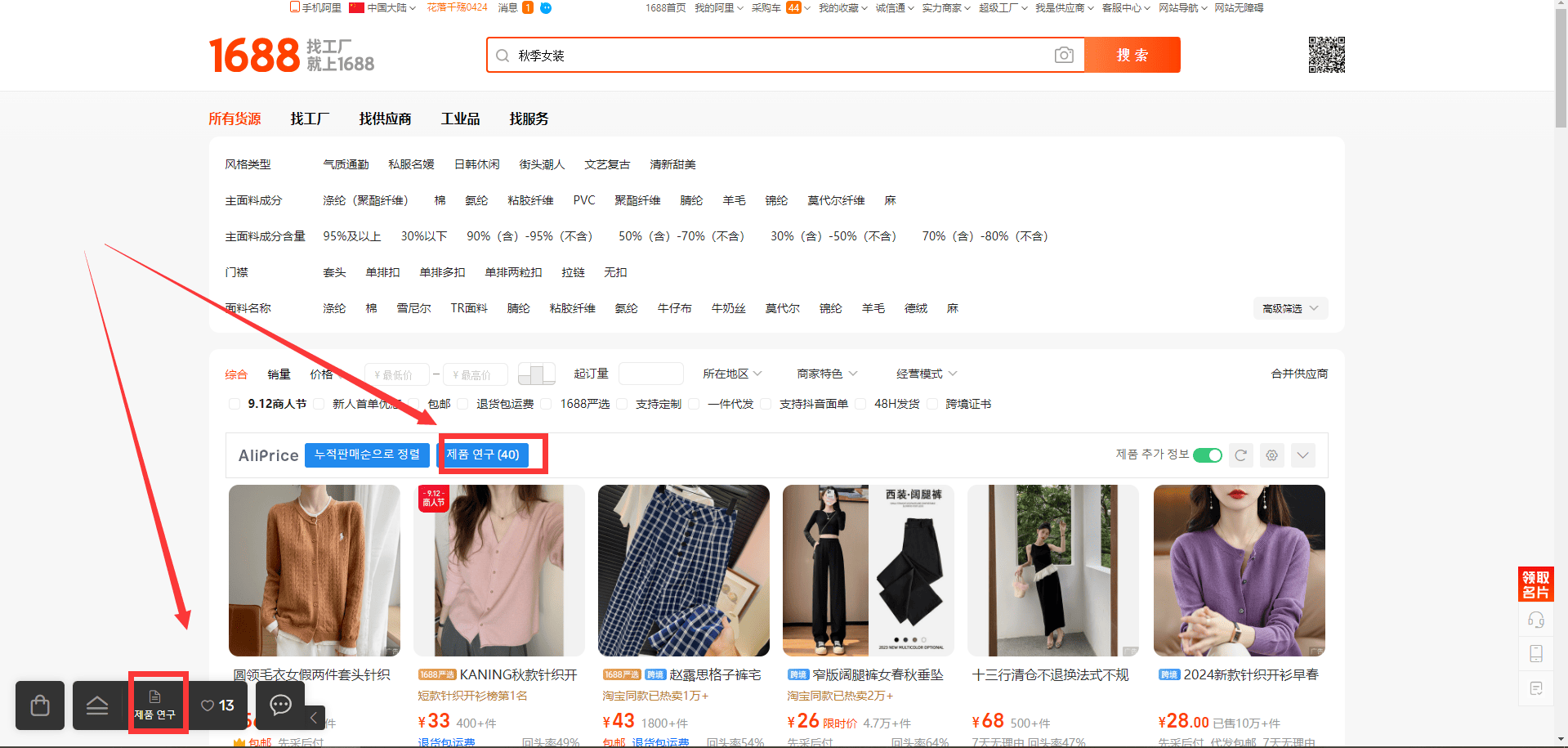The height and width of the screenshot is (748, 1568).
Task: Open the favorites heart with 13 items
Action: coord(217,705)
